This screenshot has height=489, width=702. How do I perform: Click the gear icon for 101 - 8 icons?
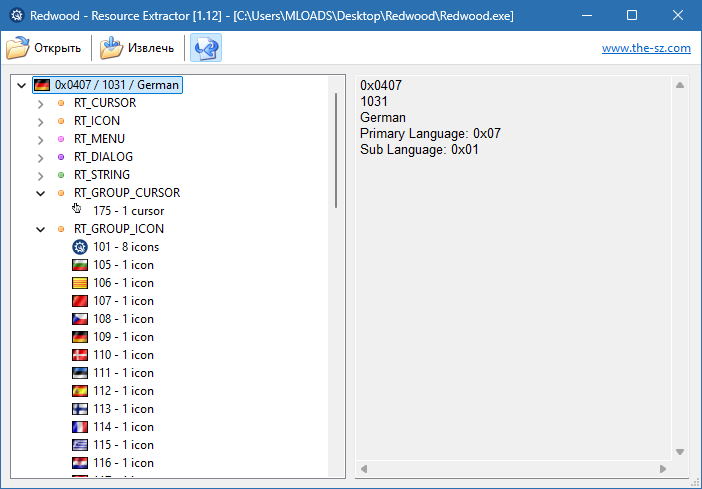click(x=80, y=247)
